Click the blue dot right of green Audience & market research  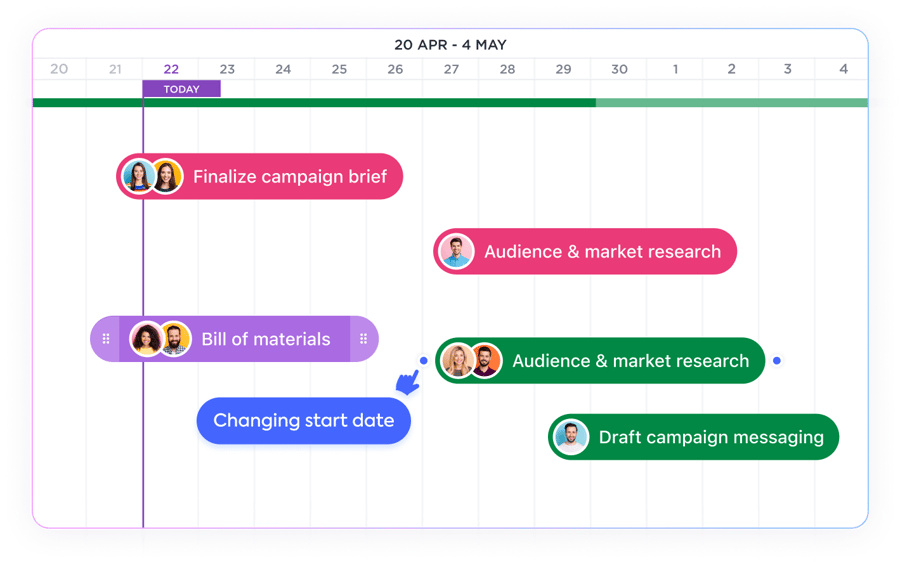(777, 360)
